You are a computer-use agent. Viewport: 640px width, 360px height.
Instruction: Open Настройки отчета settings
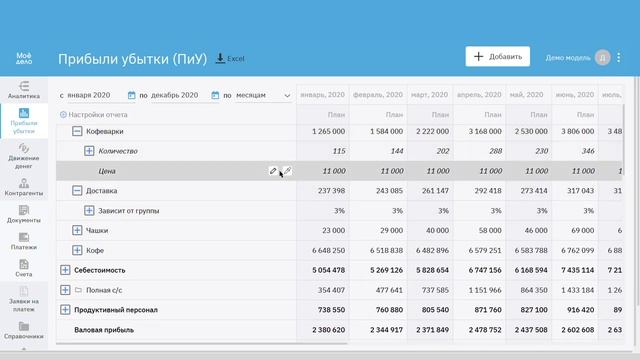click(x=93, y=115)
